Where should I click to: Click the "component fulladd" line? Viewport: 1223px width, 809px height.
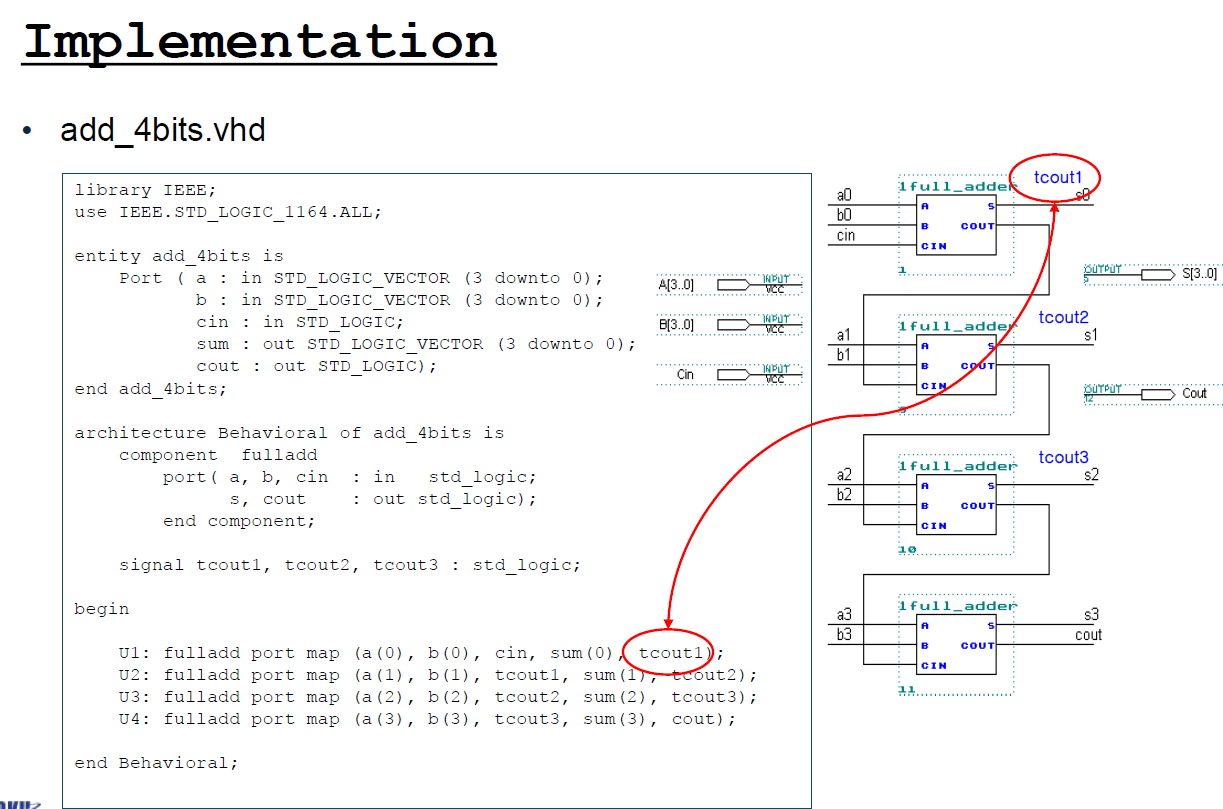(218, 454)
